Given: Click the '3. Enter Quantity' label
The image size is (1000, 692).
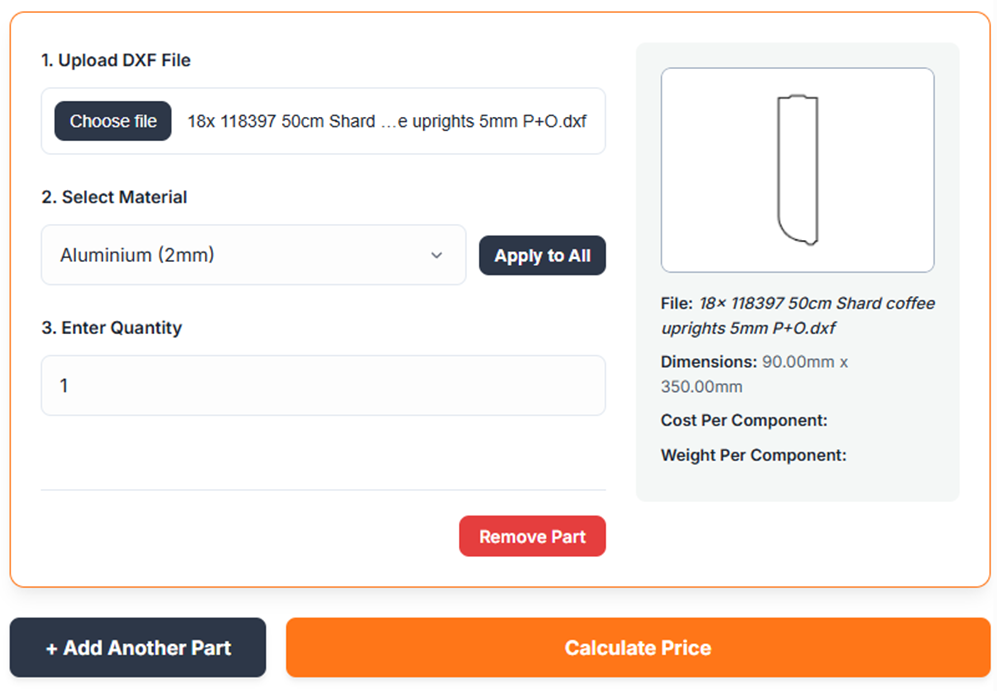Looking at the screenshot, I should (112, 327).
